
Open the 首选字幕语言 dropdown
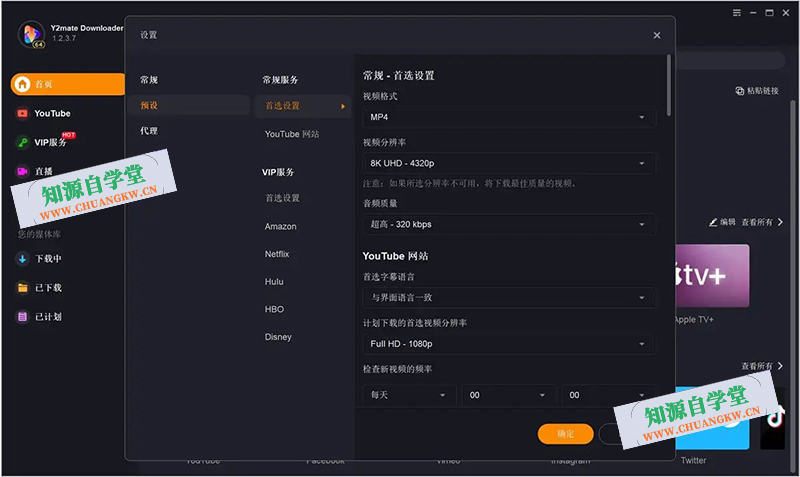[x=508, y=297]
